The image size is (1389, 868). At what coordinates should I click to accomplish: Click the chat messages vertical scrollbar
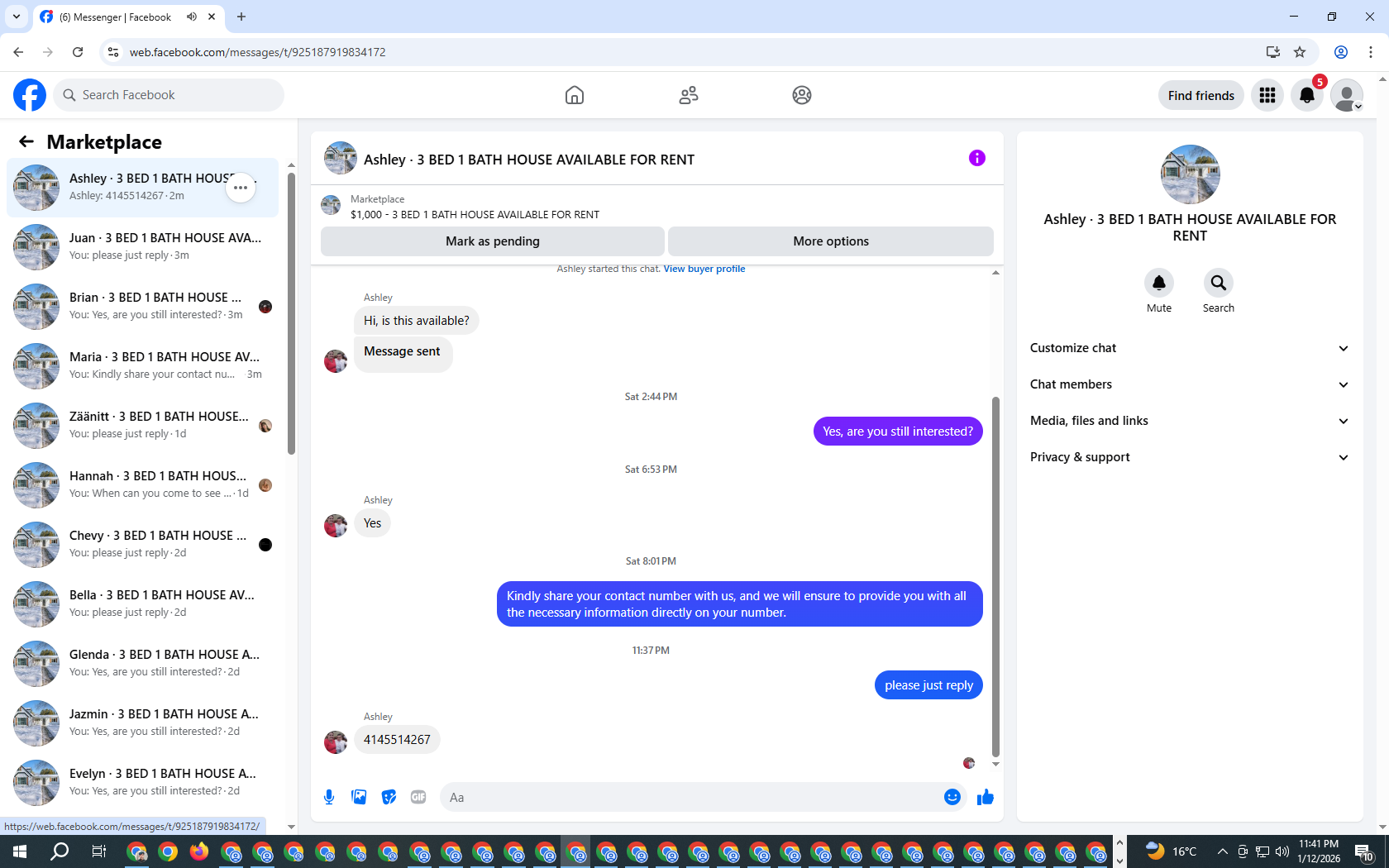[x=995, y=576]
